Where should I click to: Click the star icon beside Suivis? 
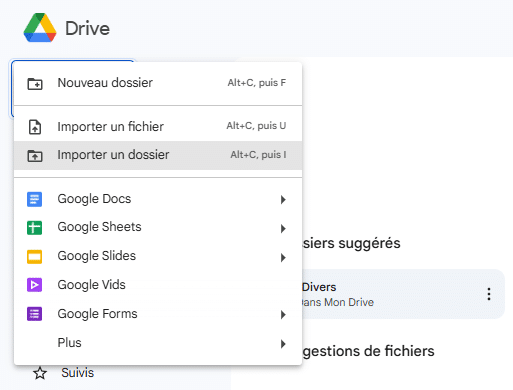[40, 373]
